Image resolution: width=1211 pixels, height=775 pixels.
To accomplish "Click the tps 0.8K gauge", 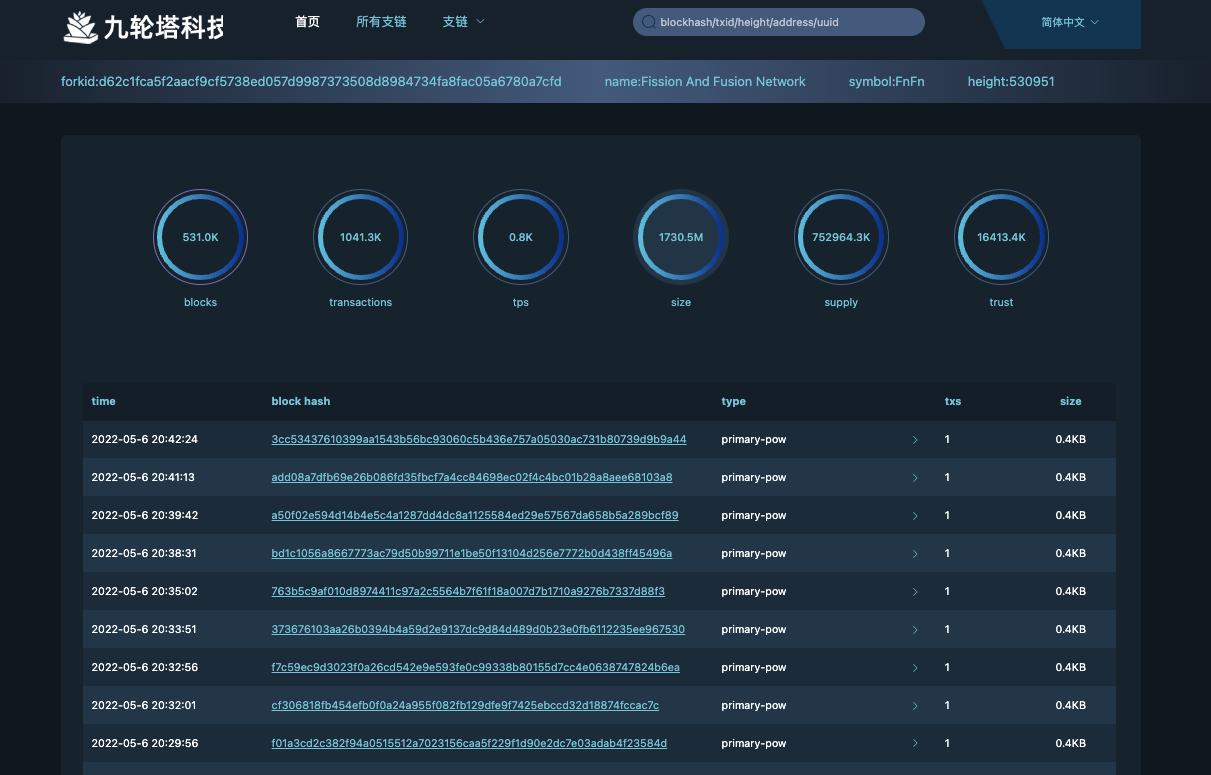I will click(520, 238).
